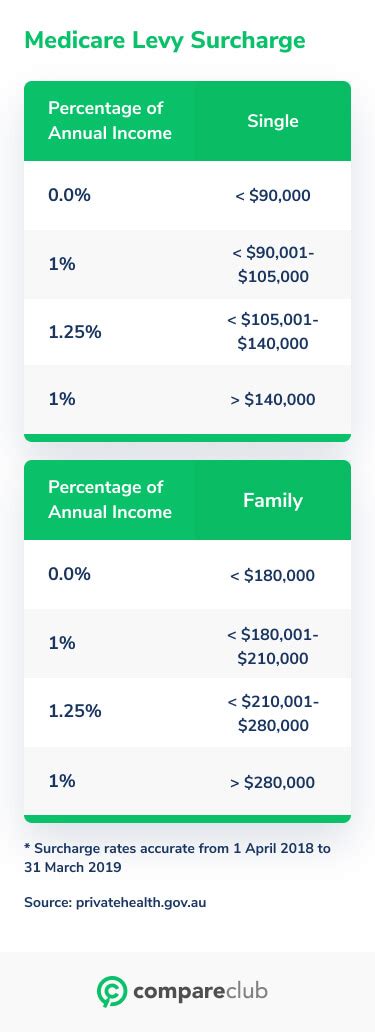Select the > $280,000 family threshold cell
This screenshot has height=1032, width=375.
(x=273, y=783)
